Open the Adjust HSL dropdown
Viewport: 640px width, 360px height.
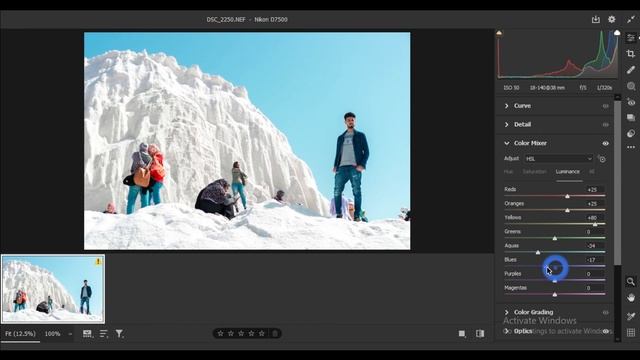558,159
